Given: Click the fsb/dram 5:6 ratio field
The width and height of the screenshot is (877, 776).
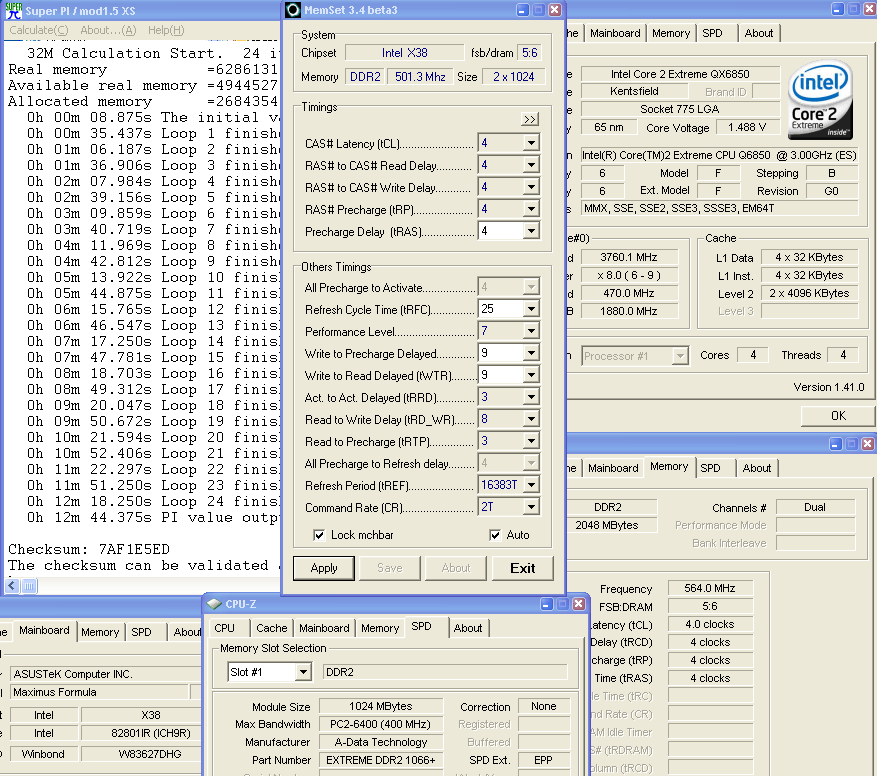Looking at the screenshot, I should click(530, 53).
